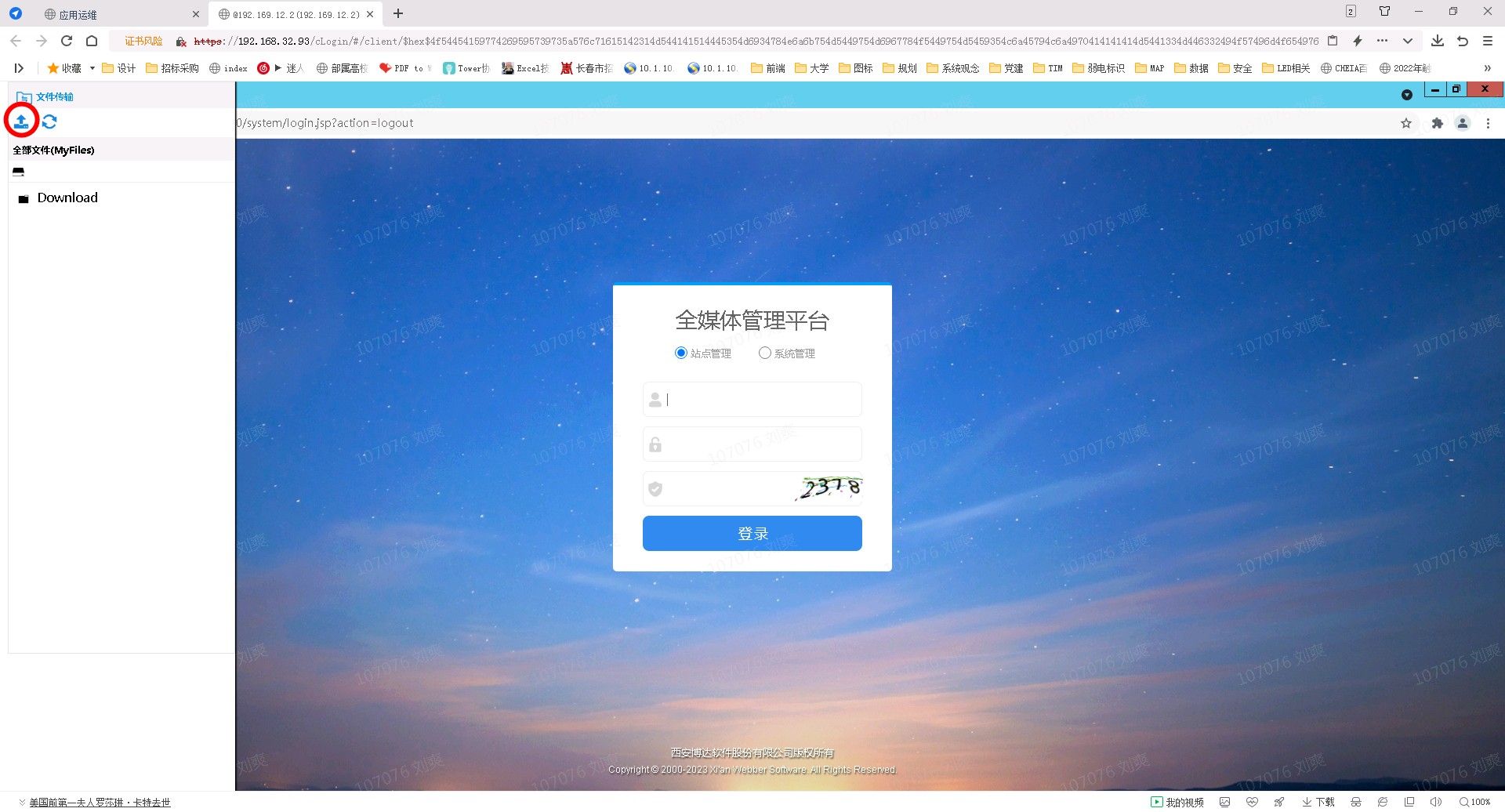Bookmark page with the star icon

[1405, 123]
